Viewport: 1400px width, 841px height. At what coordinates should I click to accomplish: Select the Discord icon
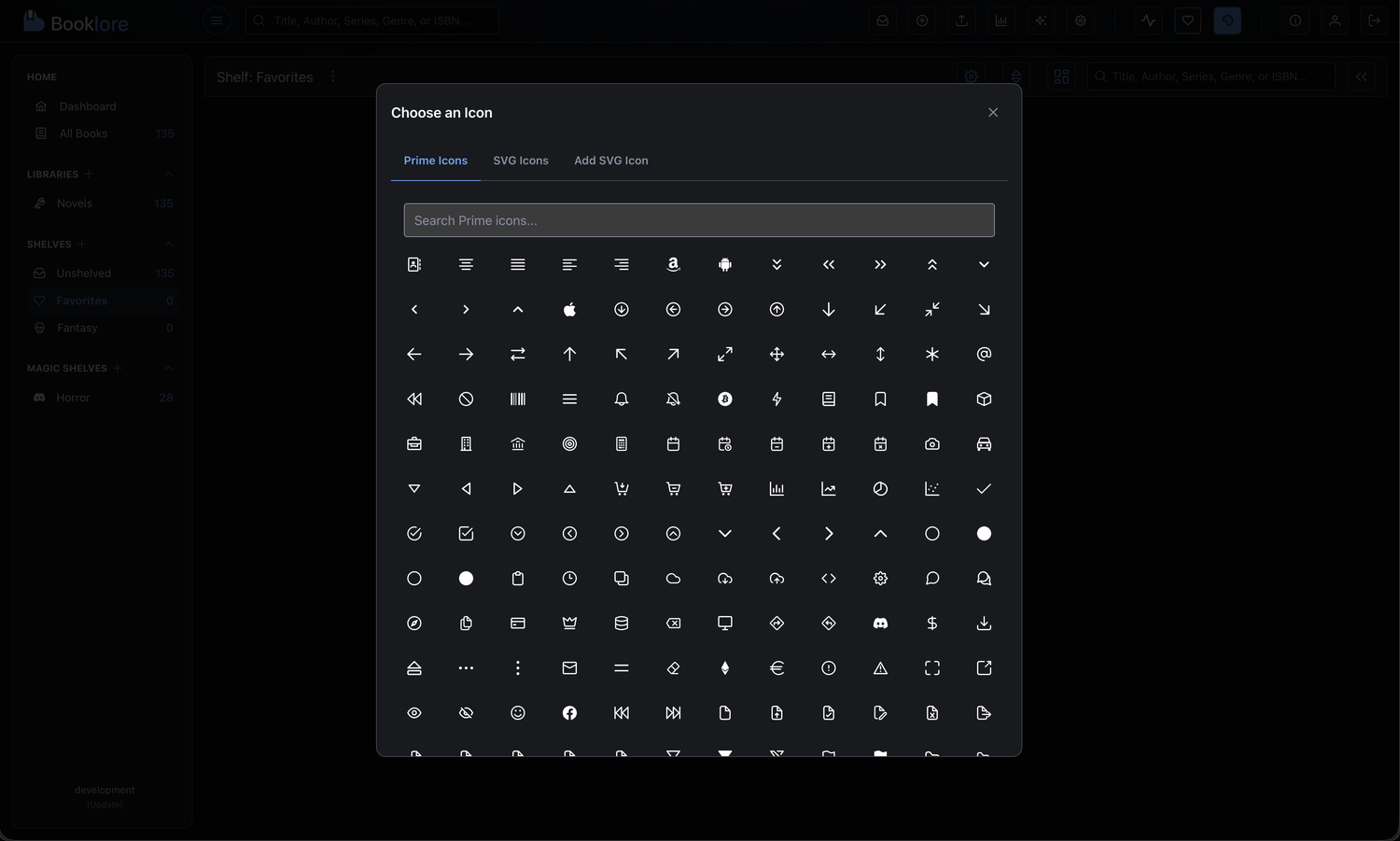pos(880,623)
